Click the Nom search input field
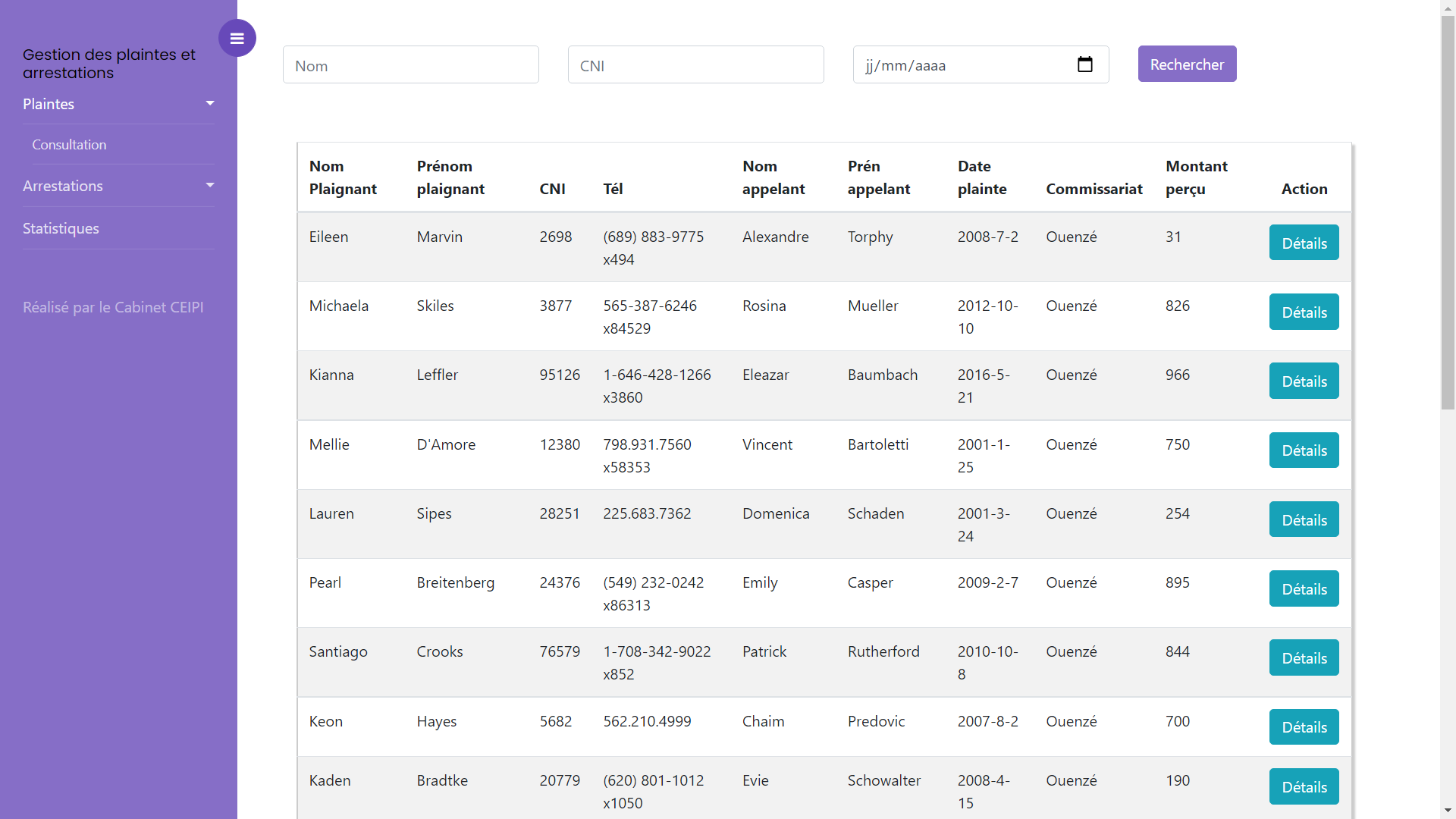This screenshot has width=1456, height=819. click(410, 65)
